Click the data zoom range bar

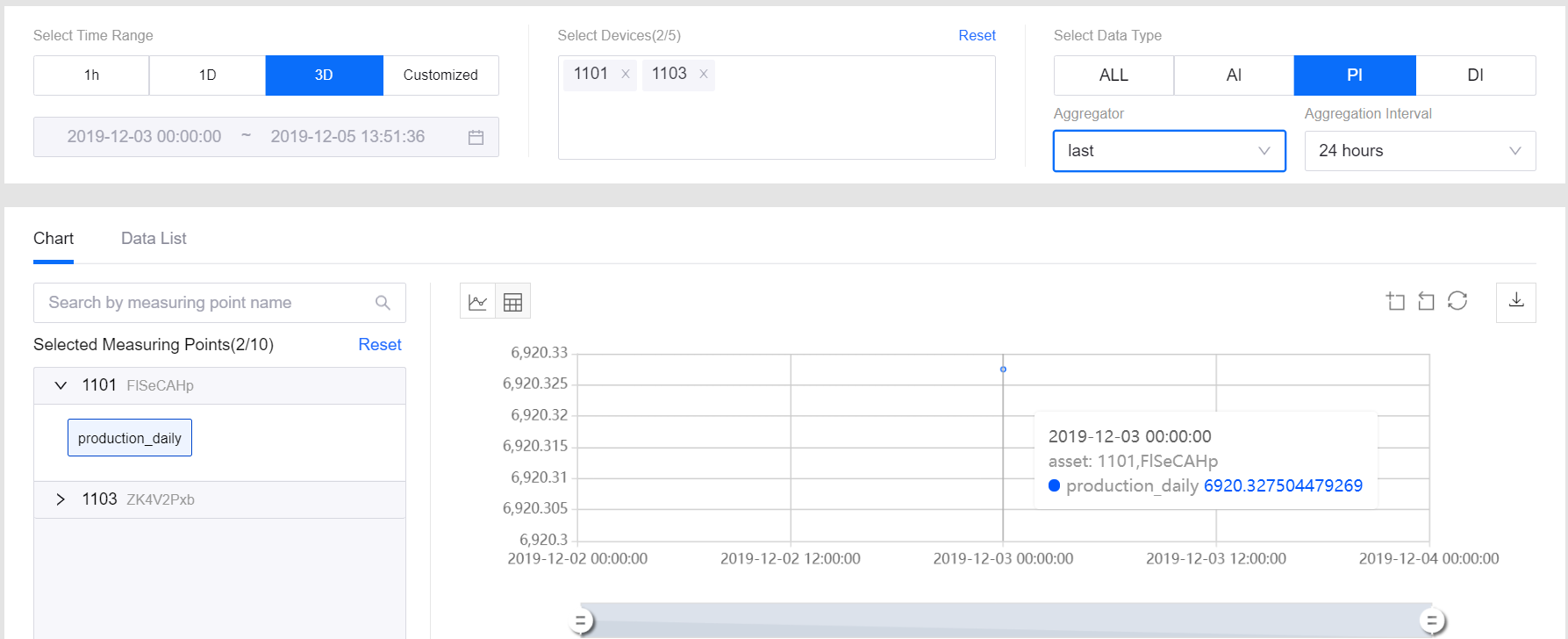click(x=1006, y=621)
